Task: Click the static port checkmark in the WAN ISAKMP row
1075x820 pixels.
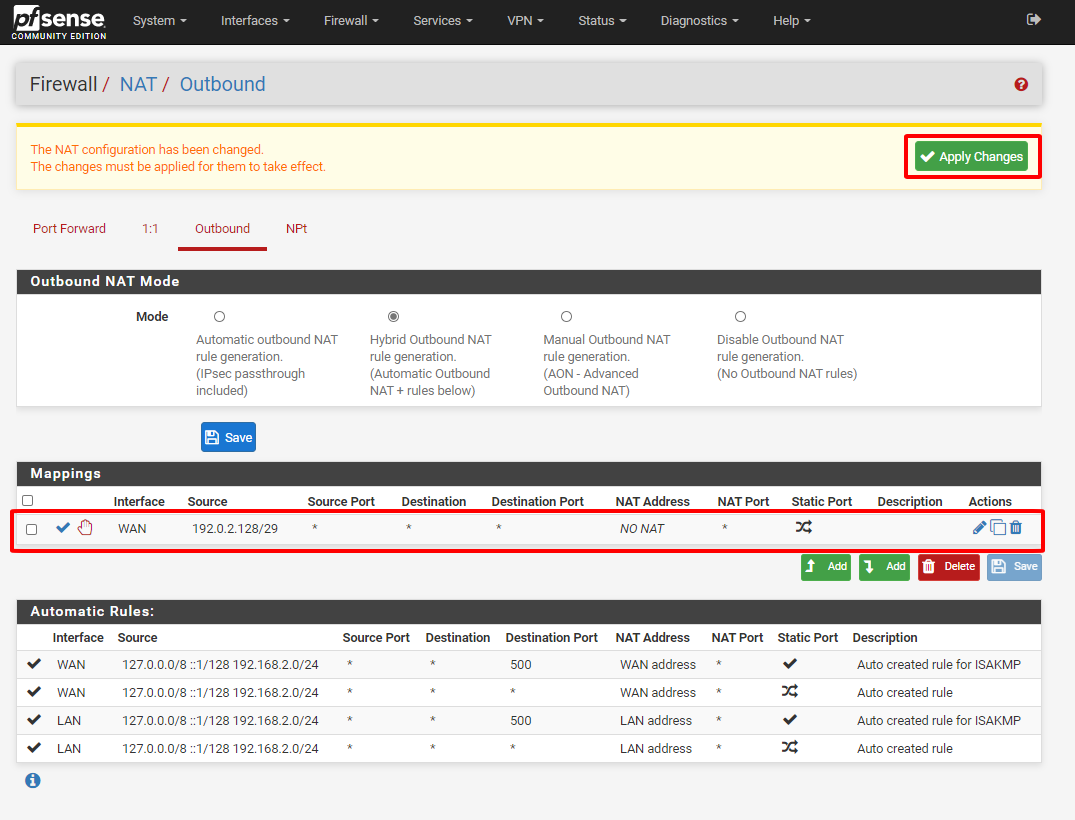Action: [x=790, y=664]
